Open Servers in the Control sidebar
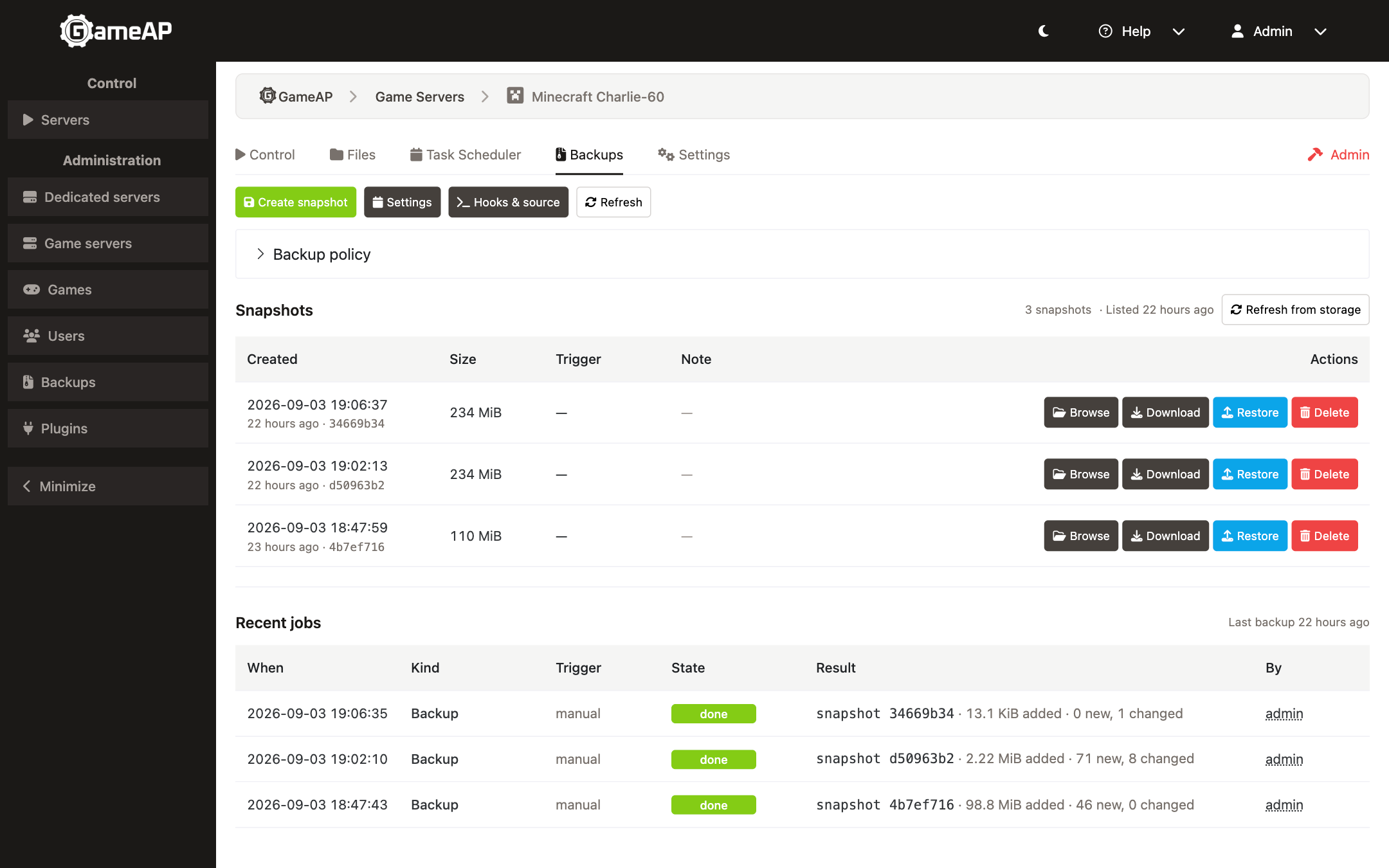Screen dimensions: 1389x868 click(108, 120)
